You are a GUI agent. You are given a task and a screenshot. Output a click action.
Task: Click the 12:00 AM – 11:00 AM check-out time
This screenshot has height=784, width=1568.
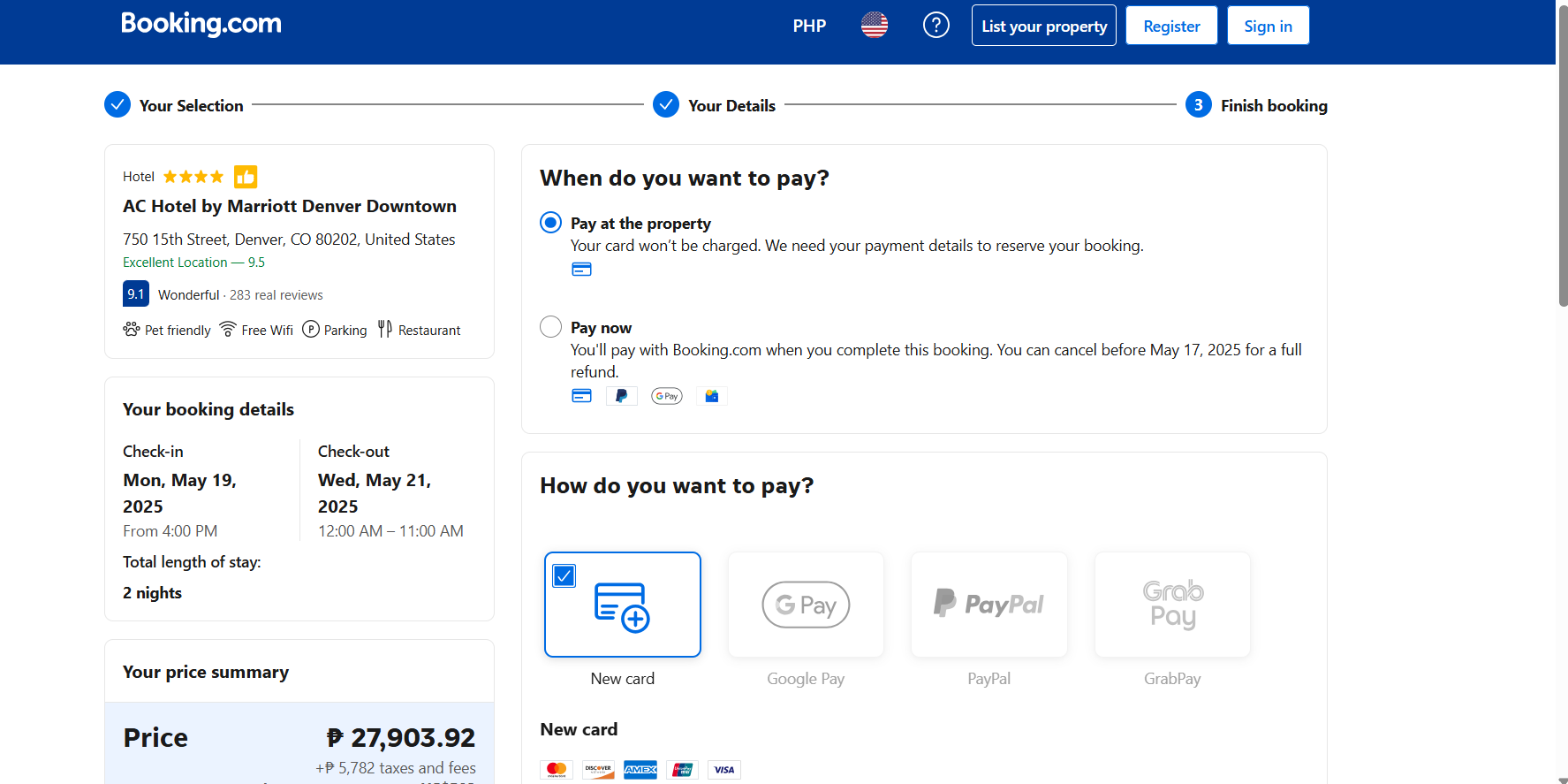pos(390,531)
